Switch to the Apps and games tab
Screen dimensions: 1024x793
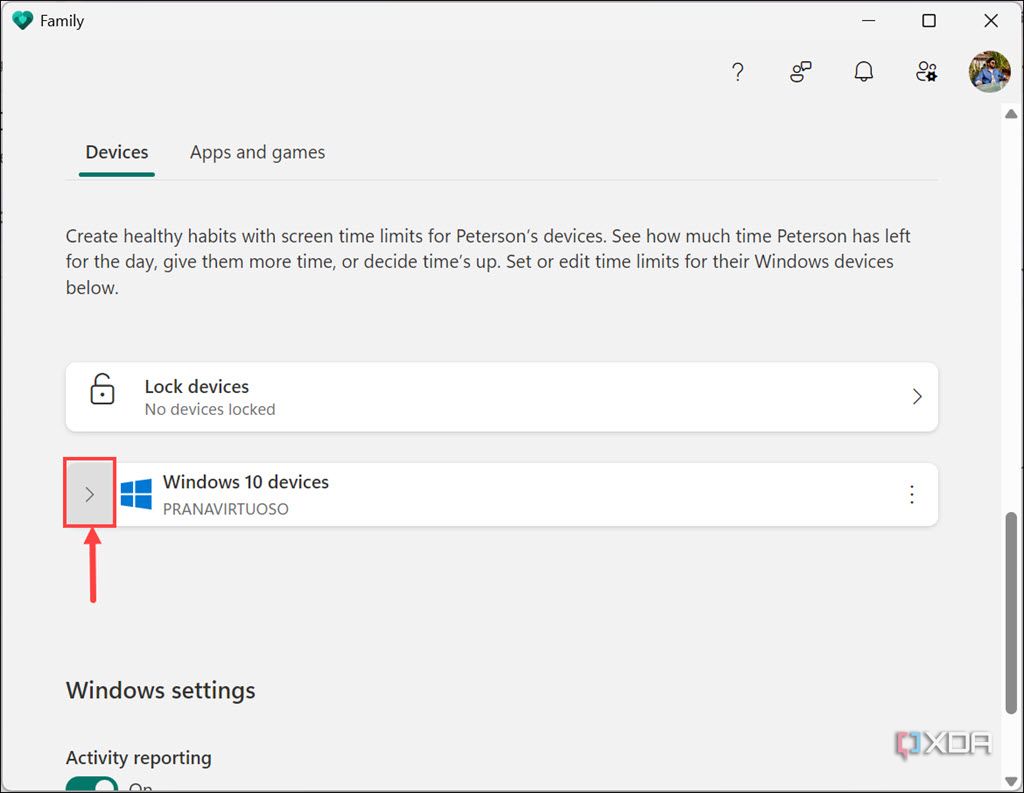257,152
